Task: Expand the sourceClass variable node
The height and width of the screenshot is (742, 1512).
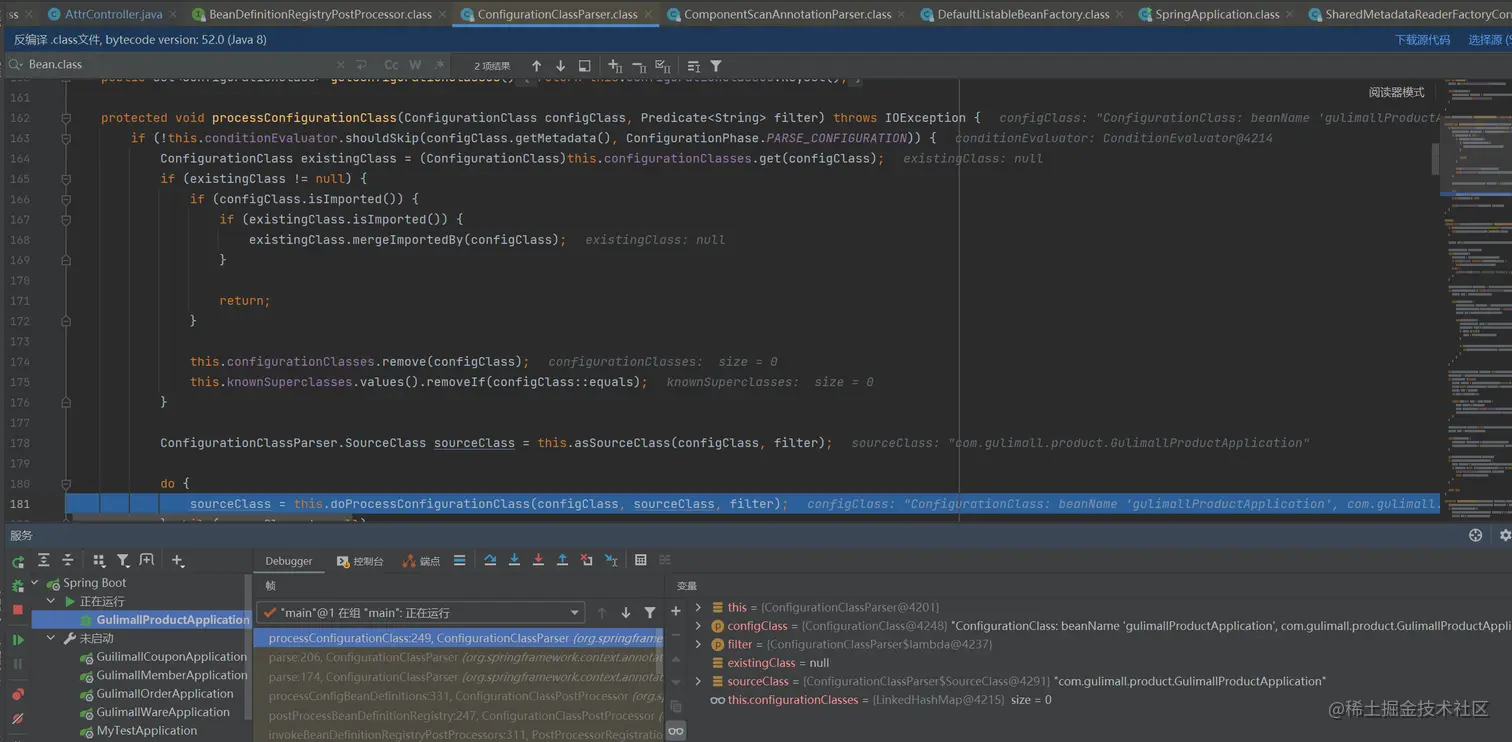Action: pyautogui.click(x=698, y=681)
